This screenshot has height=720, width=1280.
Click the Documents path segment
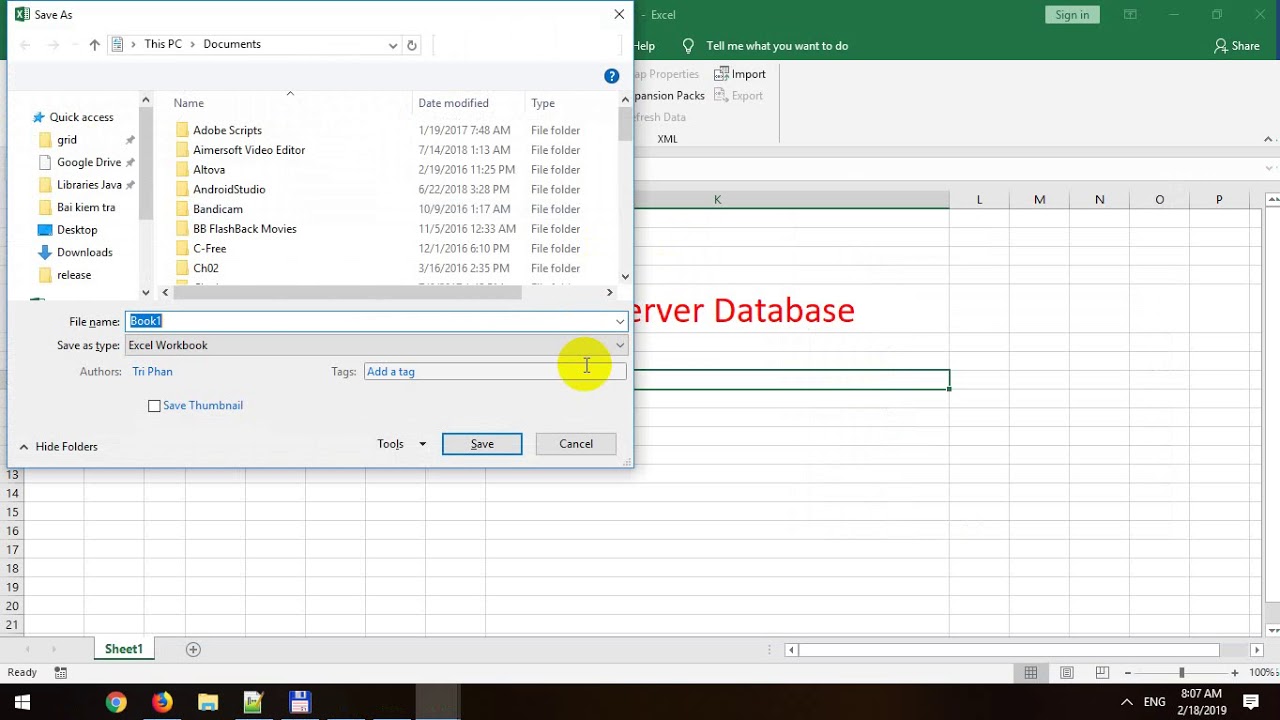[232, 44]
